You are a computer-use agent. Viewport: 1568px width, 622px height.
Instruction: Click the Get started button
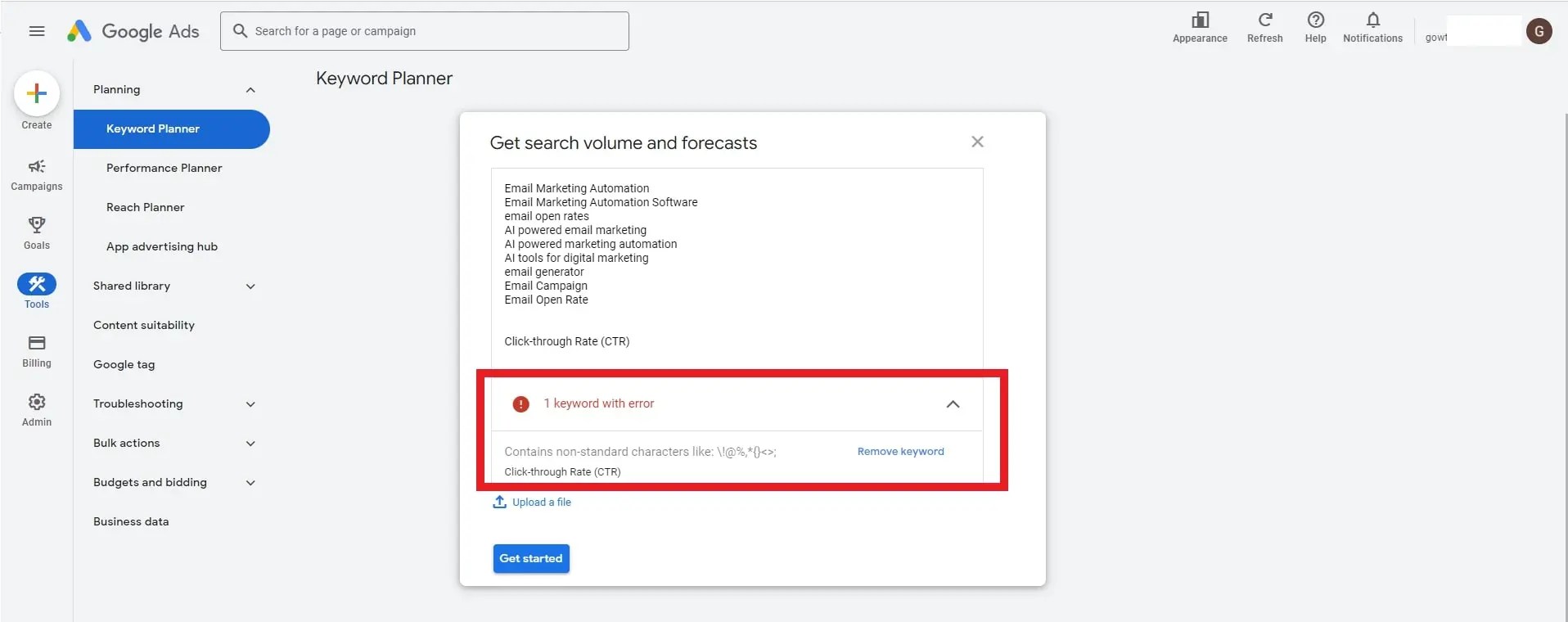[x=531, y=558]
